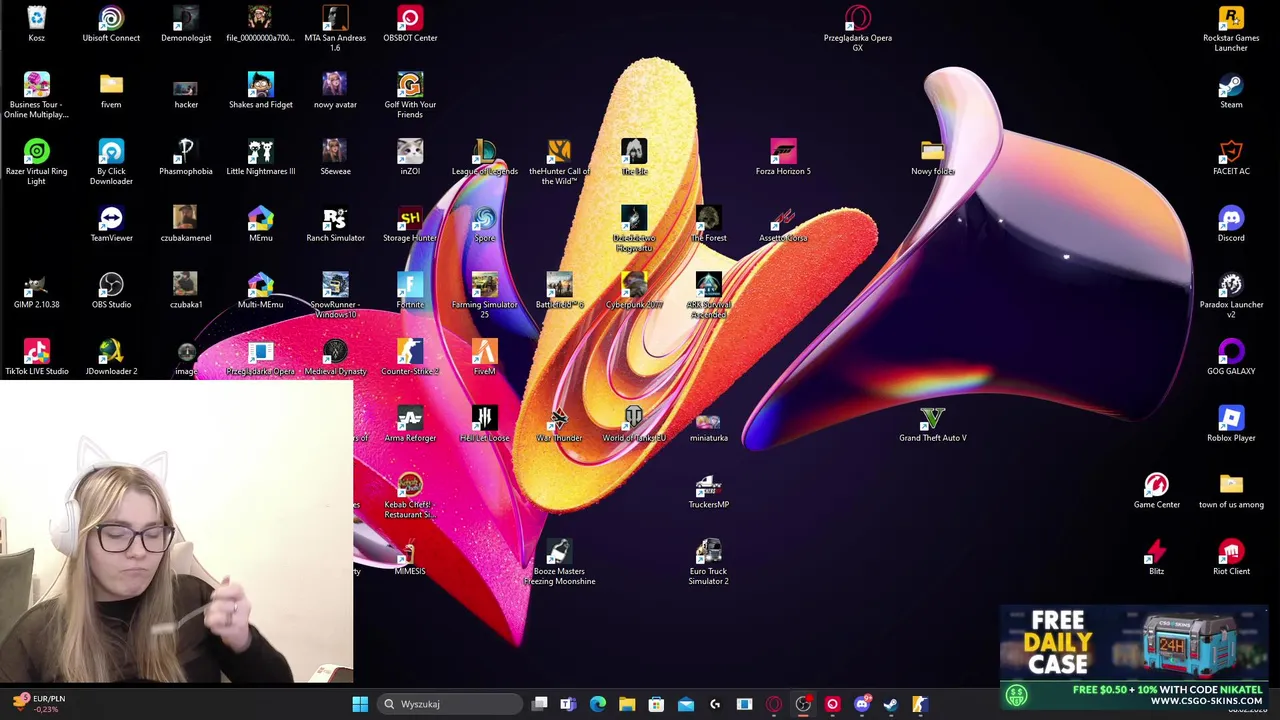Select the MTA San Andreas 1.6 shortcut
The image size is (1280, 720).
(335, 28)
